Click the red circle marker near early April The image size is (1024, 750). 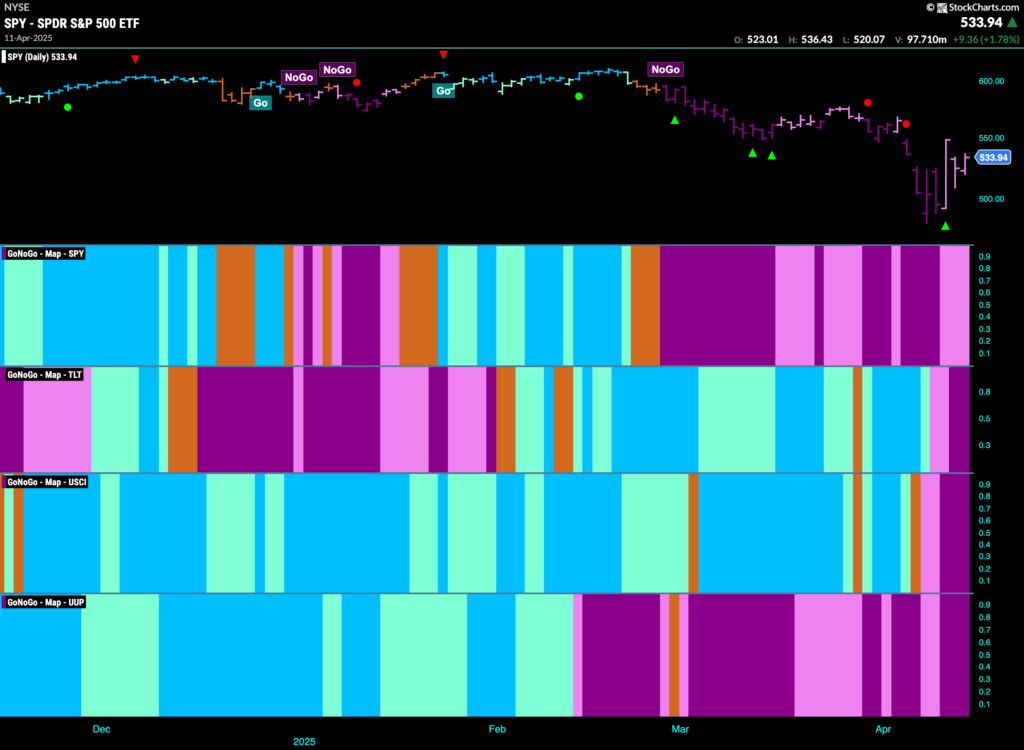coord(906,123)
